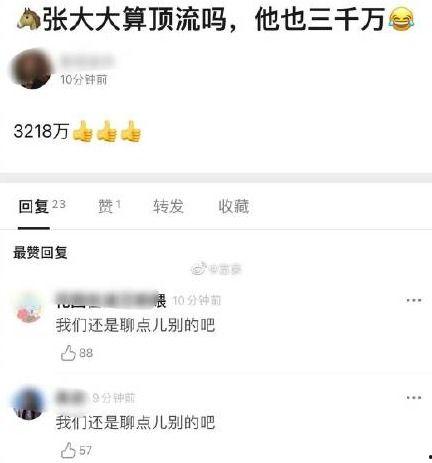Image resolution: width=432 pixels, height=463 pixels.
Task: Select the post body text 3218万
Action: [x=41, y=131]
